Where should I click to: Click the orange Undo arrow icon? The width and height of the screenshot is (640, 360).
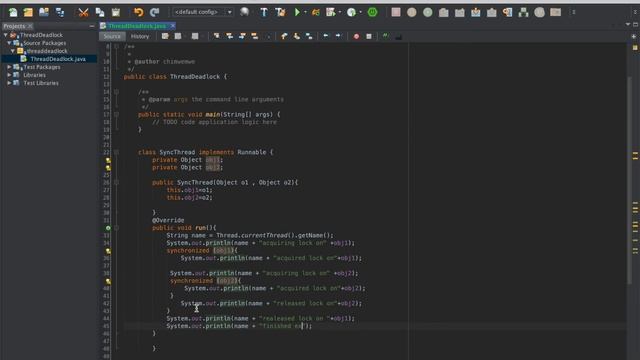(x=139, y=12)
